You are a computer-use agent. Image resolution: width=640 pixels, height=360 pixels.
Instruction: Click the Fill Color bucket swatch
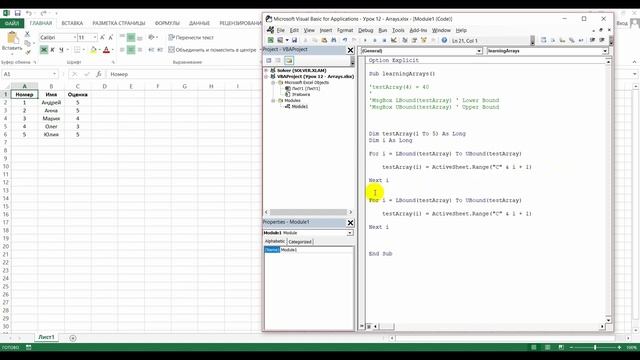point(93,50)
